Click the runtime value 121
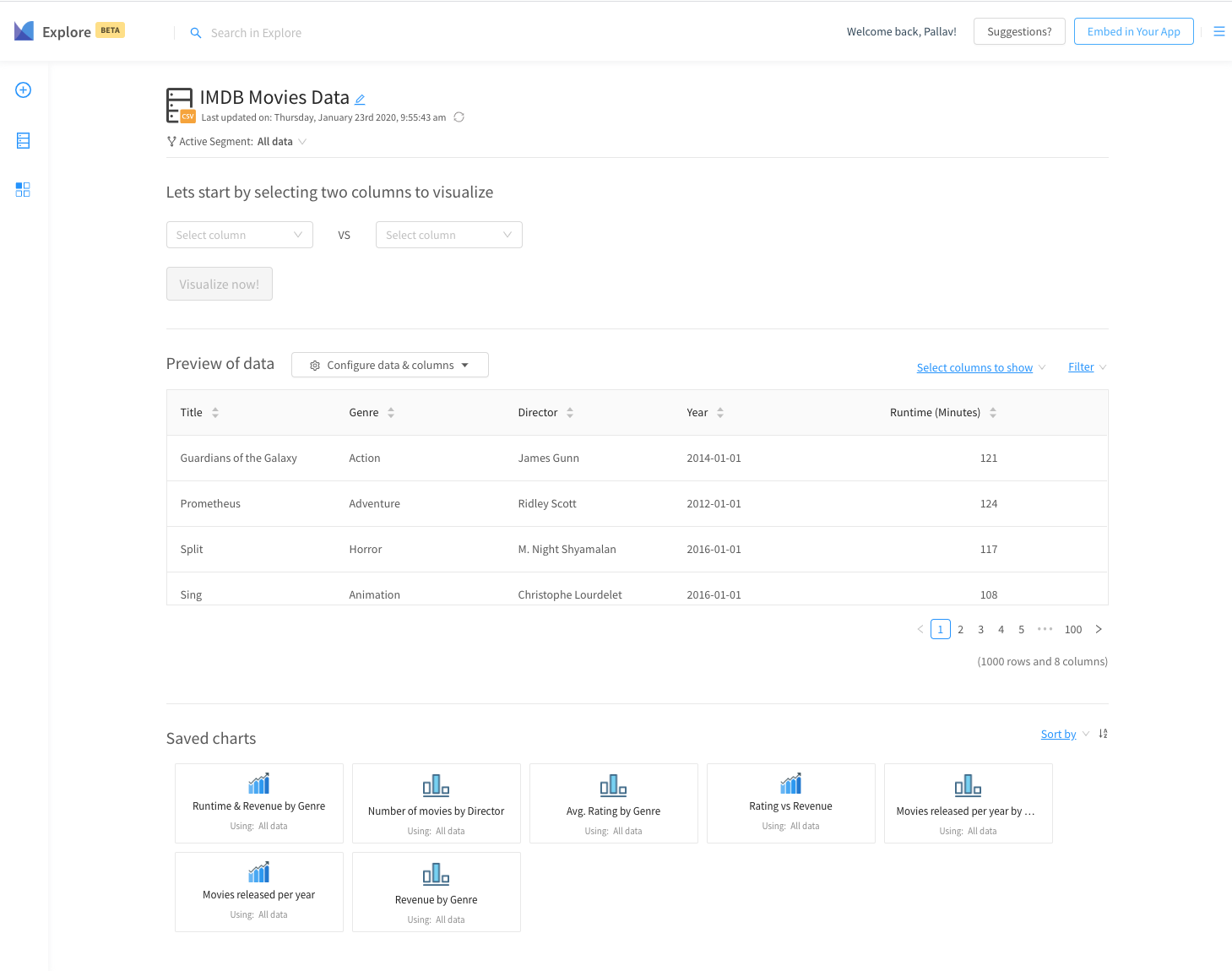This screenshot has width=1232, height=971. pos(989,458)
